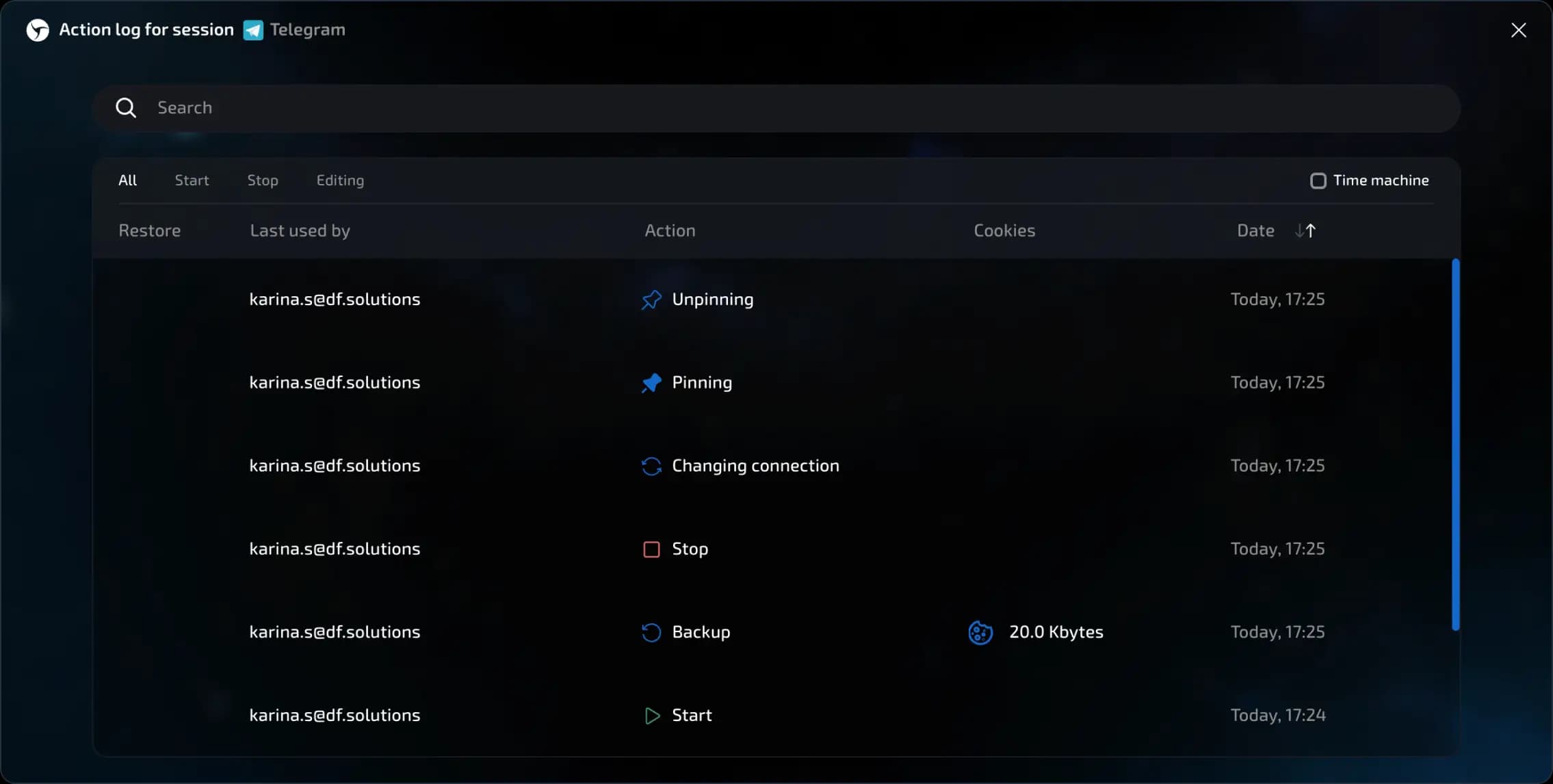
Task: Click the search magnifier icon
Action: pyautogui.click(x=126, y=107)
